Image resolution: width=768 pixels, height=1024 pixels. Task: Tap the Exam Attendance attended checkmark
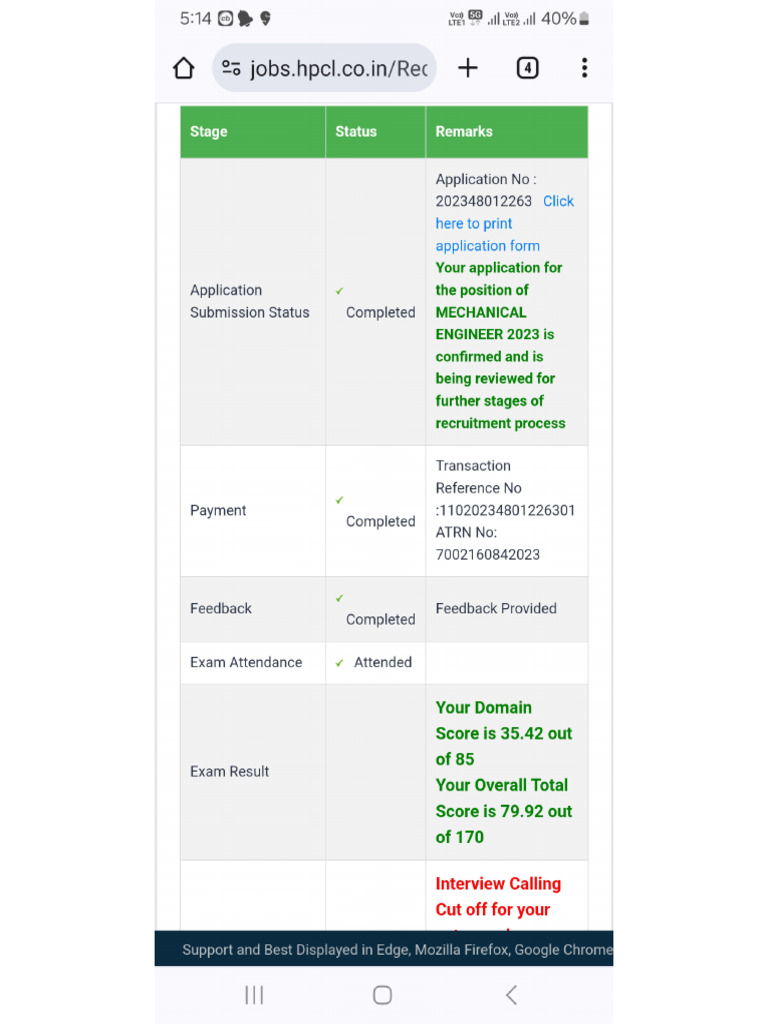(340, 663)
